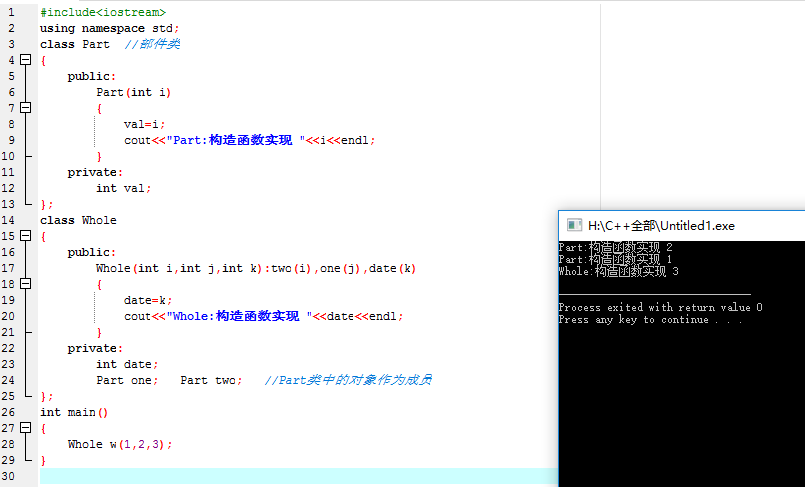
Task: Collapse the main function fold marker at line 27
Action: 26,428
